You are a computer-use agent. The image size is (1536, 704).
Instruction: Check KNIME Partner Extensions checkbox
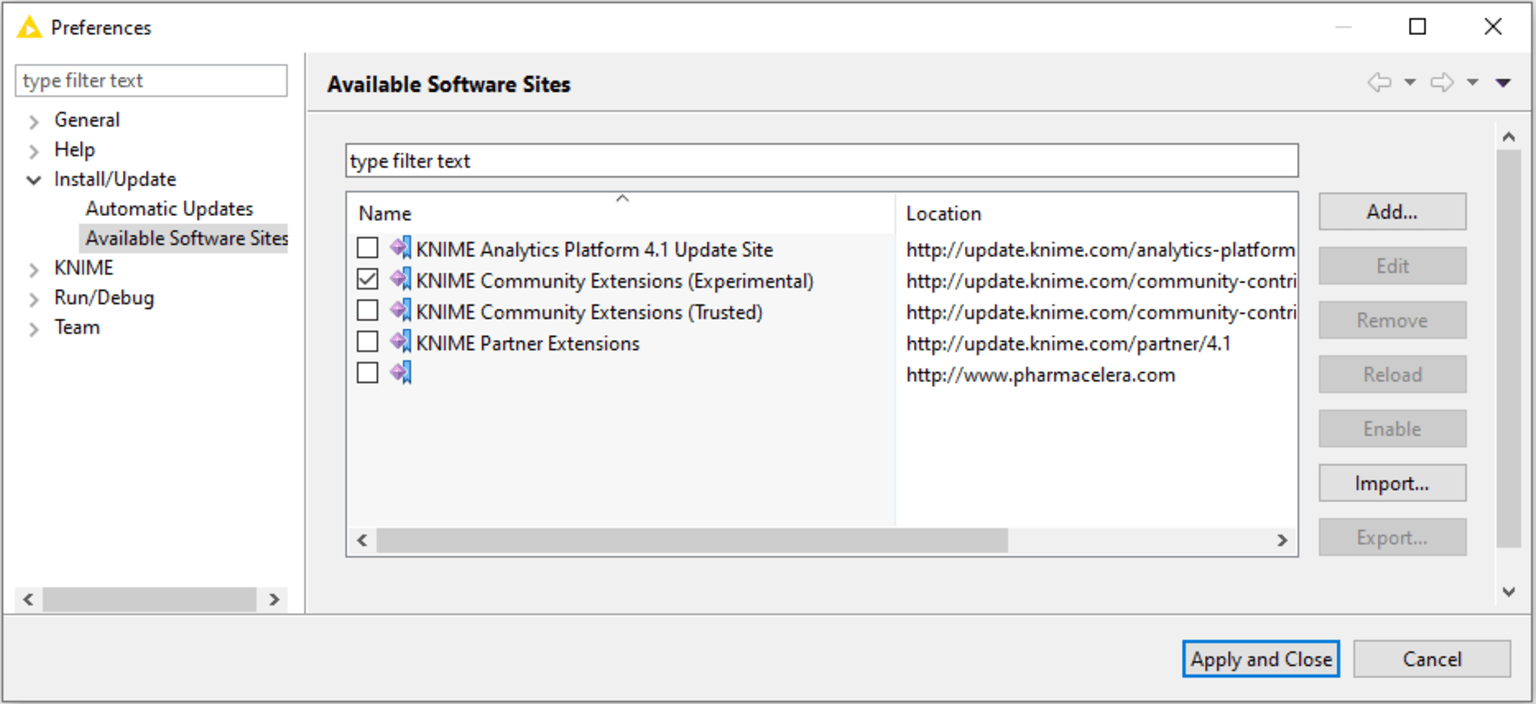368,341
